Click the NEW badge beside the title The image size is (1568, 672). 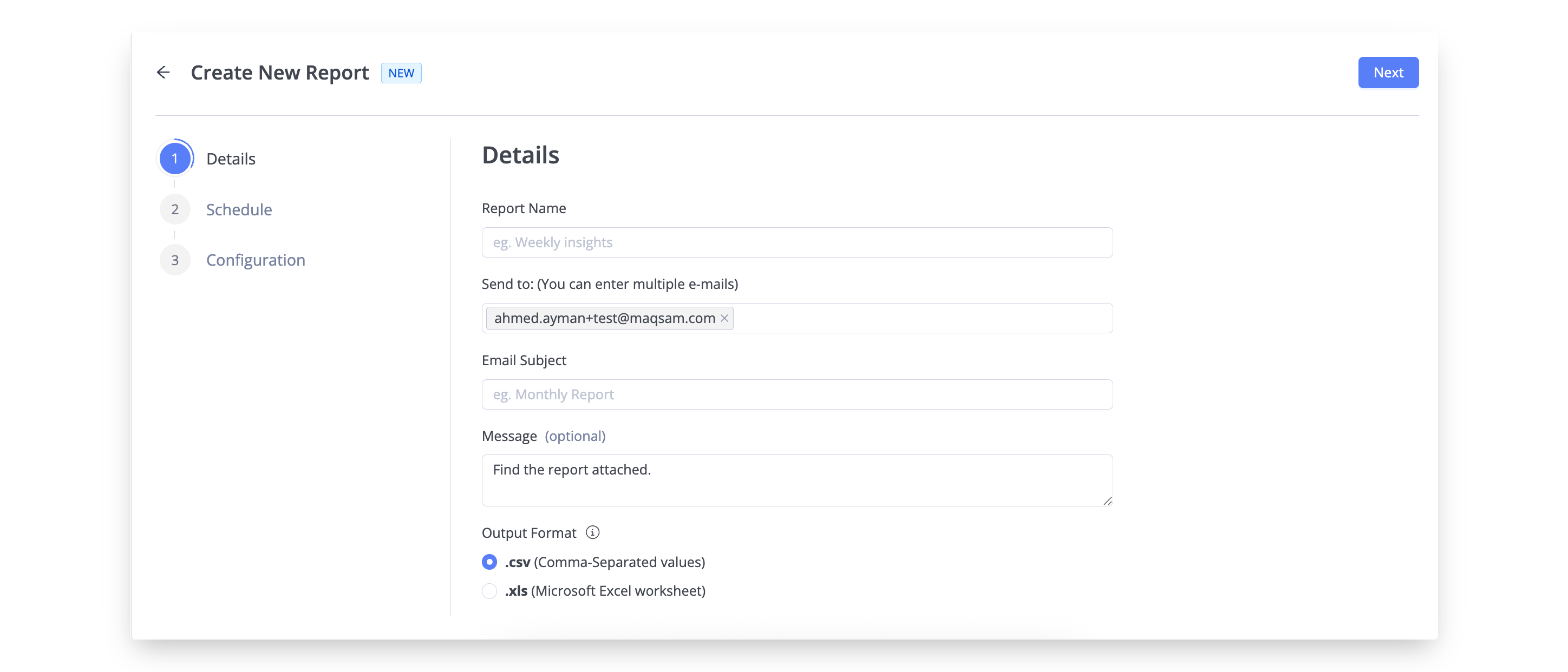[401, 73]
